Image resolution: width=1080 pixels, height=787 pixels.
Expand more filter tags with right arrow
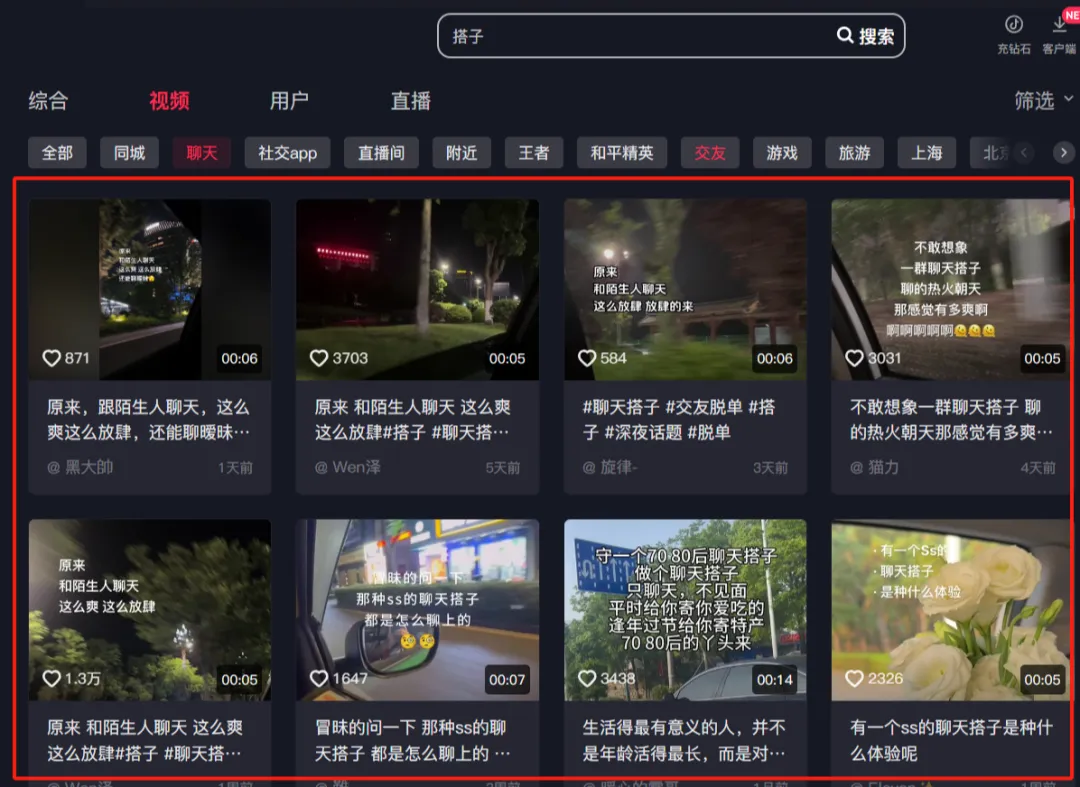1064,152
